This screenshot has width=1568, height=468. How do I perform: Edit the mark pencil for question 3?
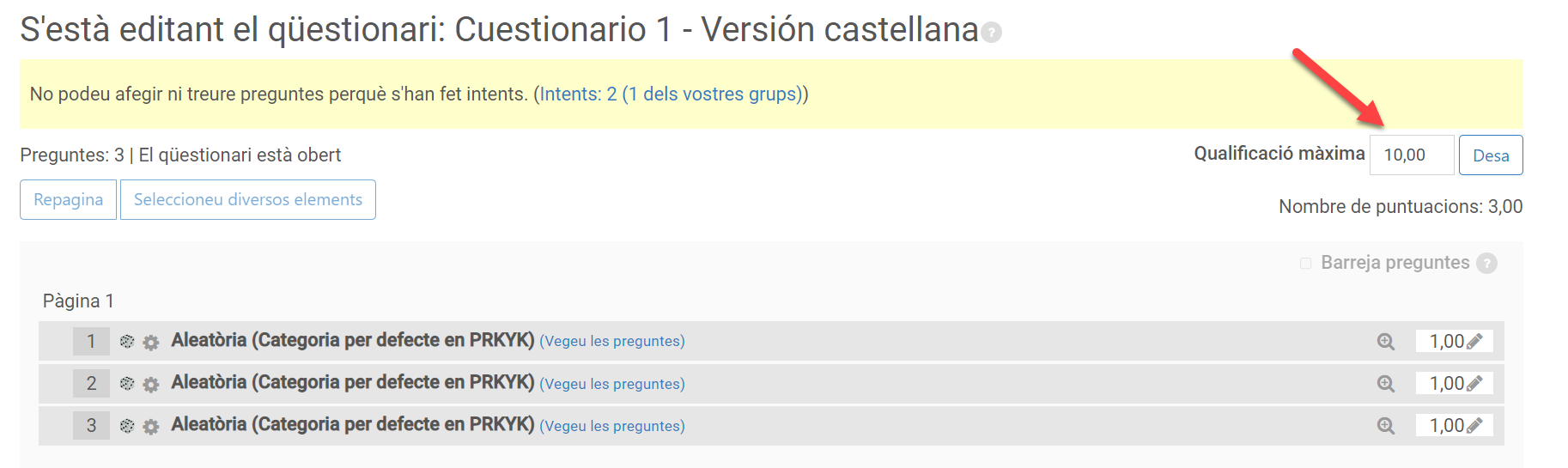tap(1475, 426)
